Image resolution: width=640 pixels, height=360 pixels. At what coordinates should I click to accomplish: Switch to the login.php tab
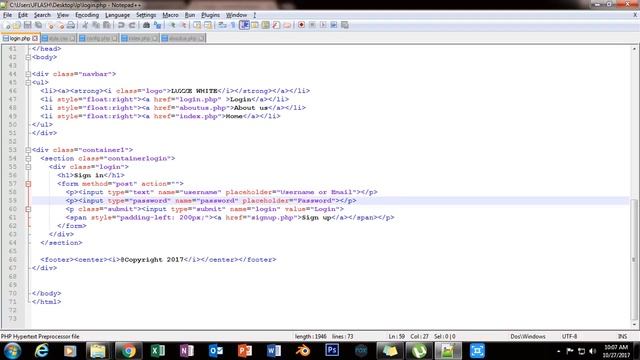pyautogui.click(x=20, y=38)
